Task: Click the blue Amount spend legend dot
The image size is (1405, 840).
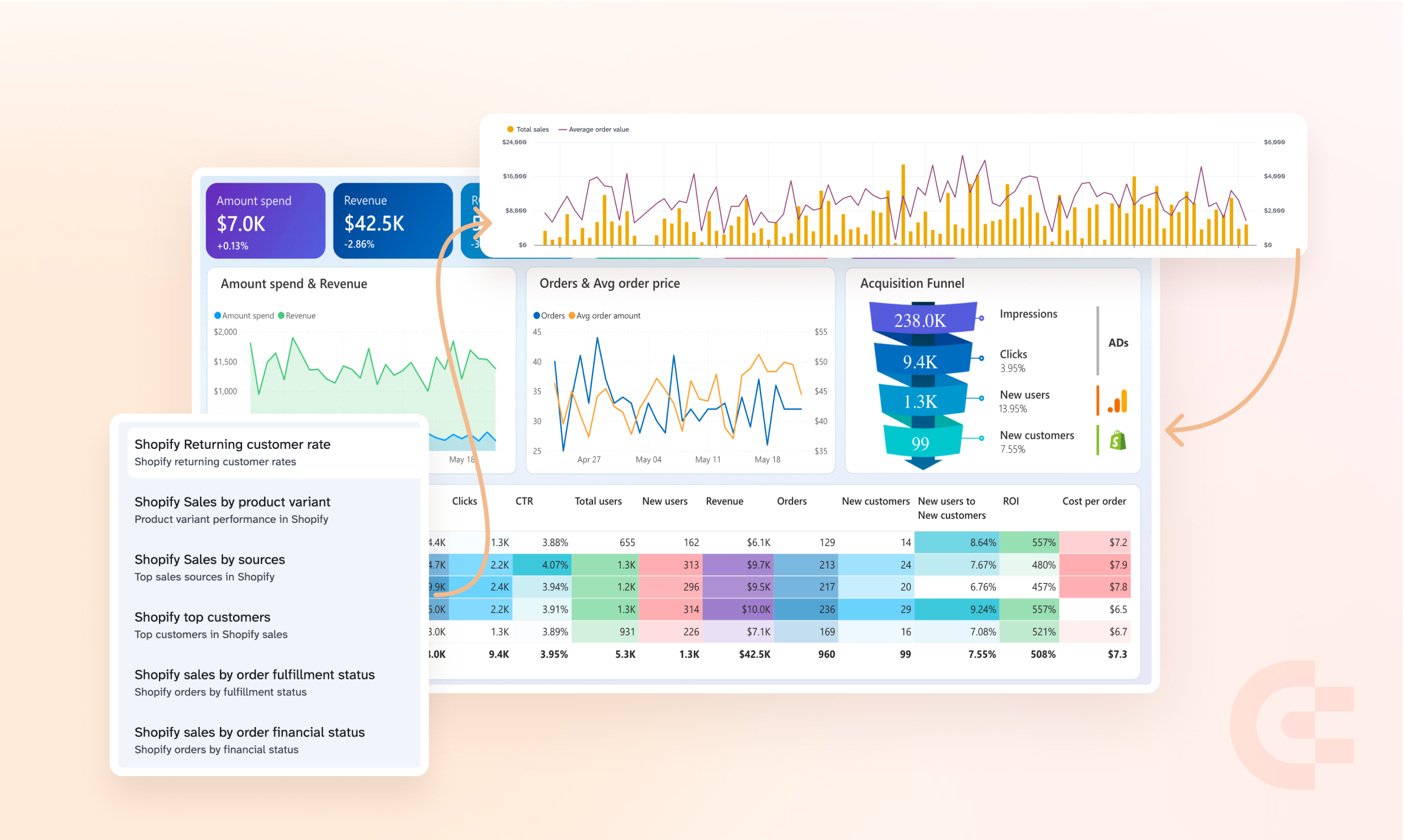Action: coord(217,315)
